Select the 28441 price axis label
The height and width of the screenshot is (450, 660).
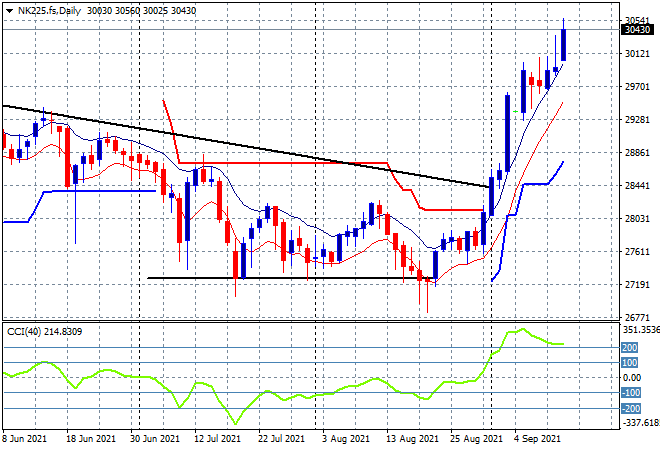click(637, 186)
